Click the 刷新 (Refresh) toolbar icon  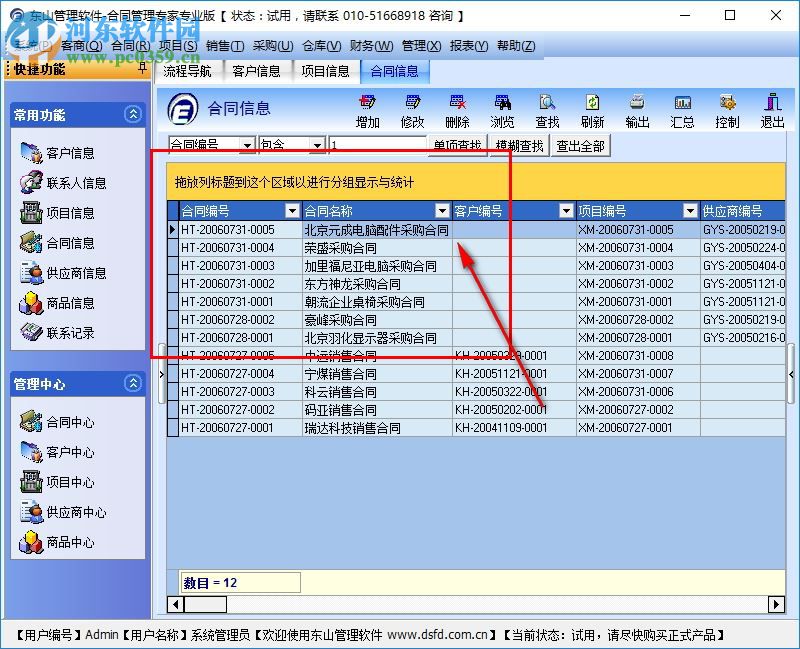tap(594, 110)
